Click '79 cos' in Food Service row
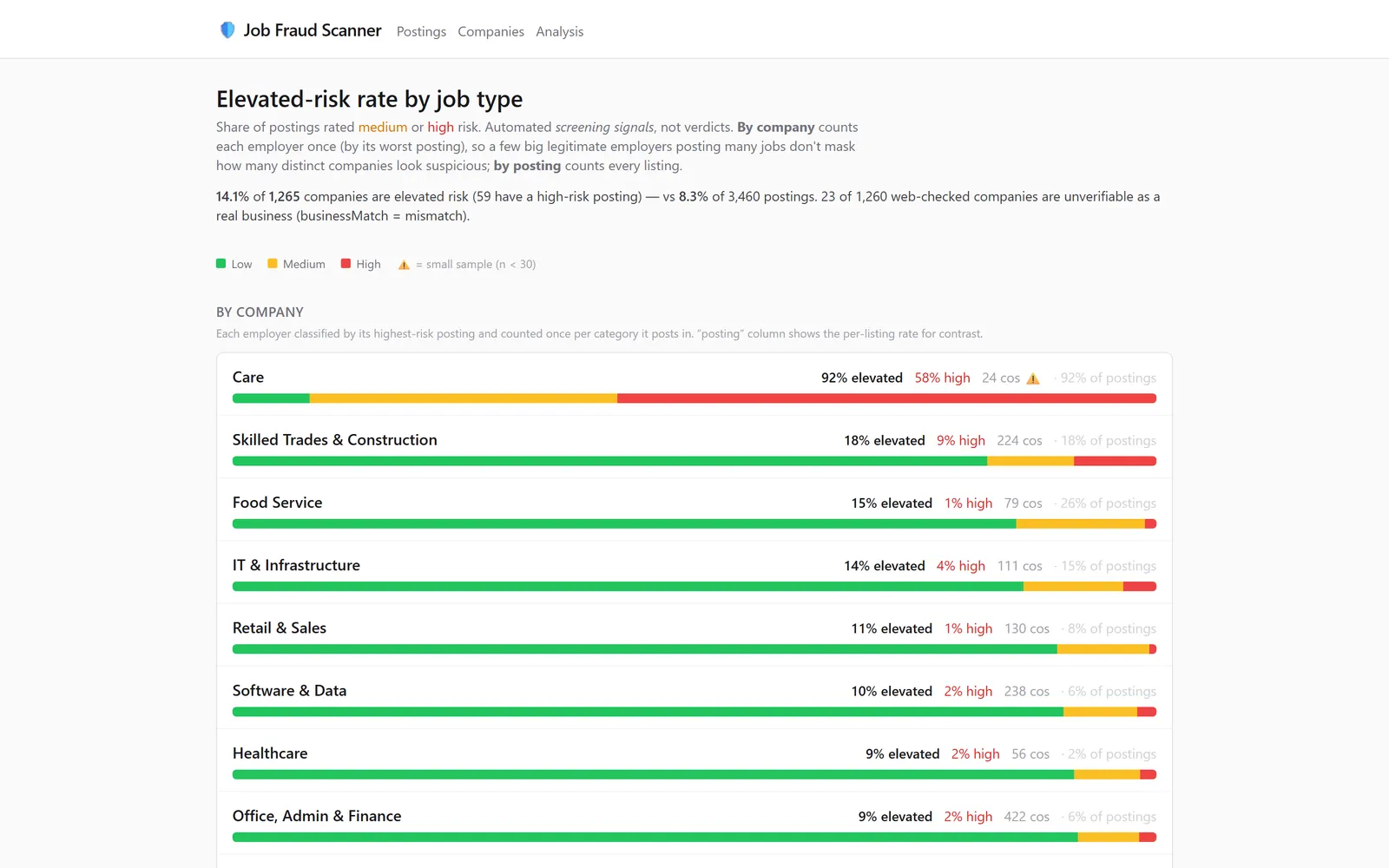This screenshot has height=868, width=1389. [1024, 503]
